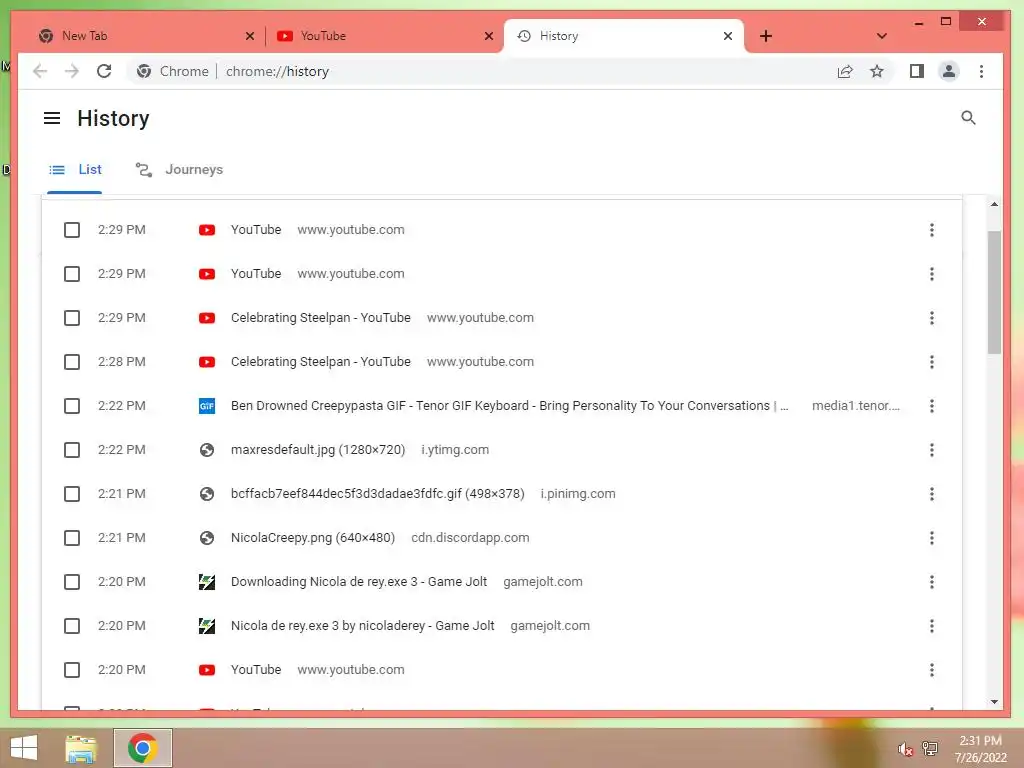The height and width of the screenshot is (768, 1024).
Task: Open Chrome's three-dot main menu
Action: pos(981,71)
